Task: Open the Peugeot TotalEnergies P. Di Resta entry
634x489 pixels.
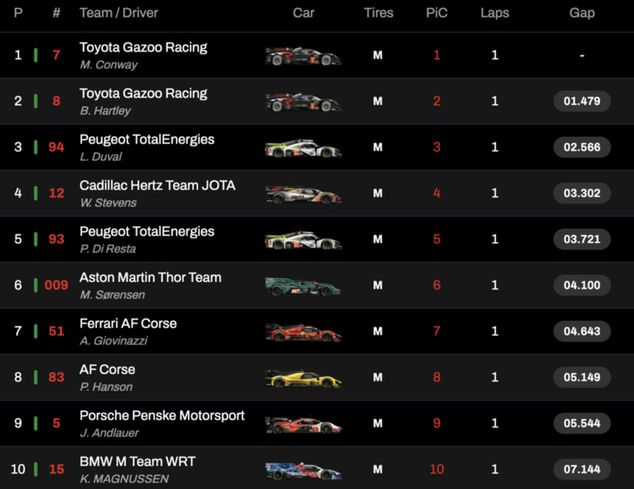Action: [147, 231]
